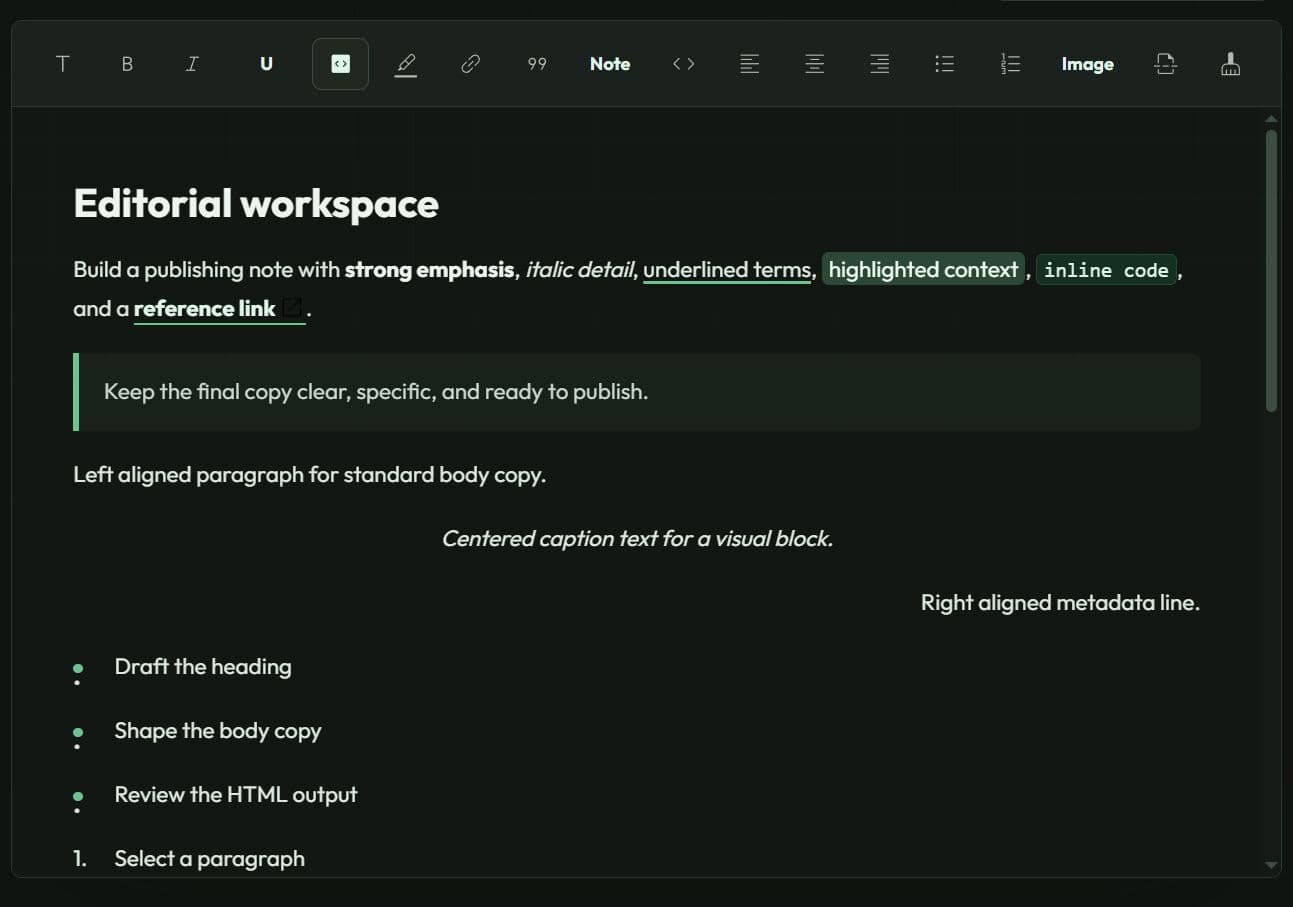Viewport: 1293px width, 907px height.
Task: Click the scrollbar down arrow
Action: [x=1271, y=865]
